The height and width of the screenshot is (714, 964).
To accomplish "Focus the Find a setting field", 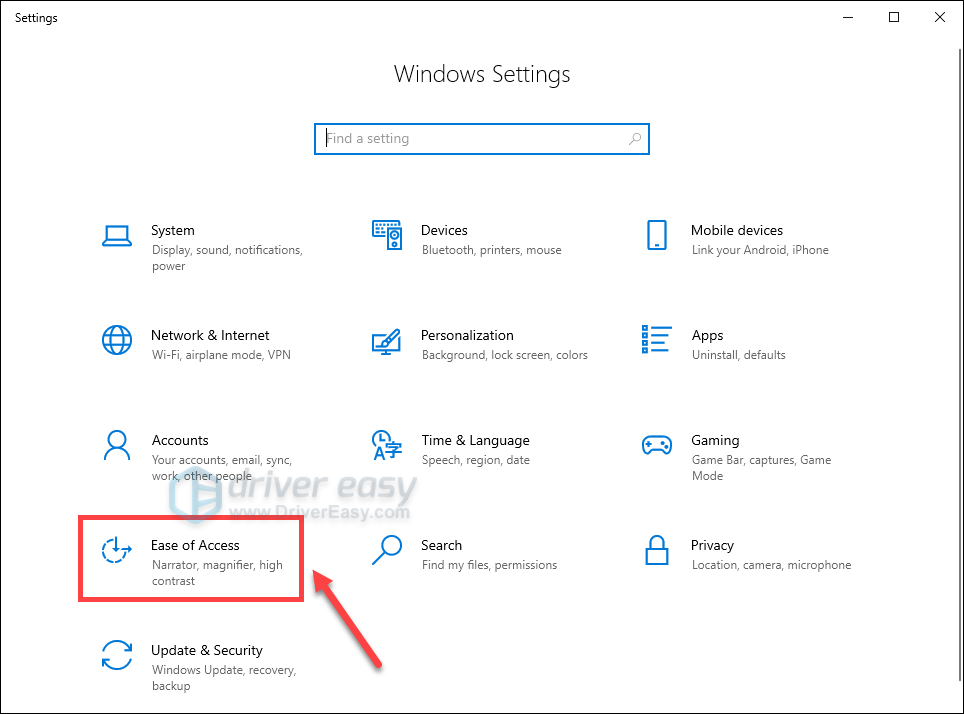I will [470, 139].
